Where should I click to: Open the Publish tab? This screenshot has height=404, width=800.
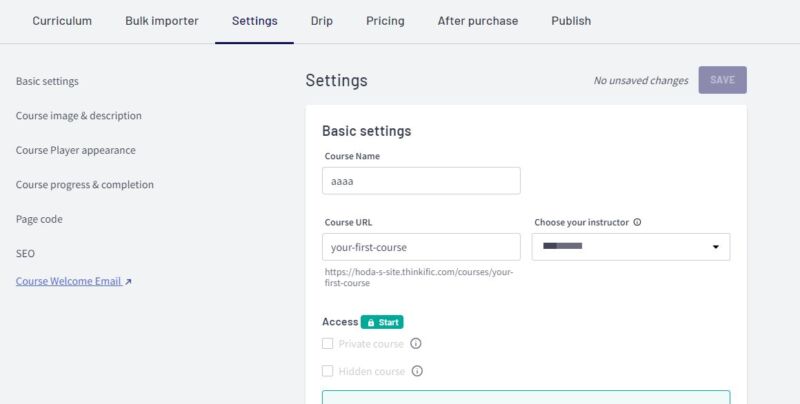(x=571, y=21)
